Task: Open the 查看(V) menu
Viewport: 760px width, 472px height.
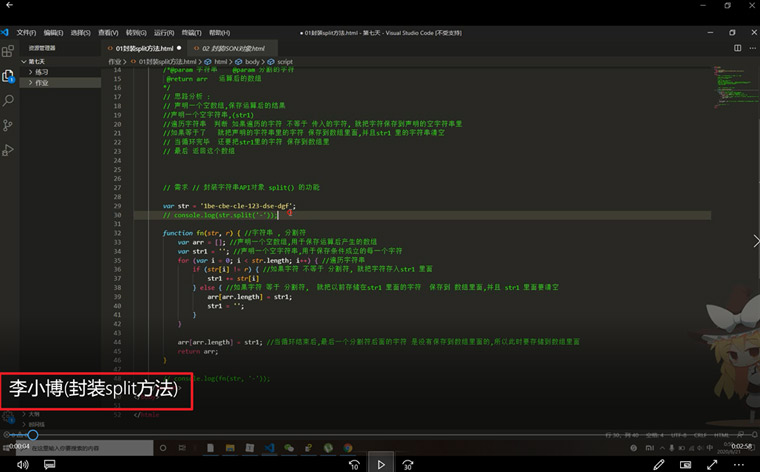Action: point(108,32)
